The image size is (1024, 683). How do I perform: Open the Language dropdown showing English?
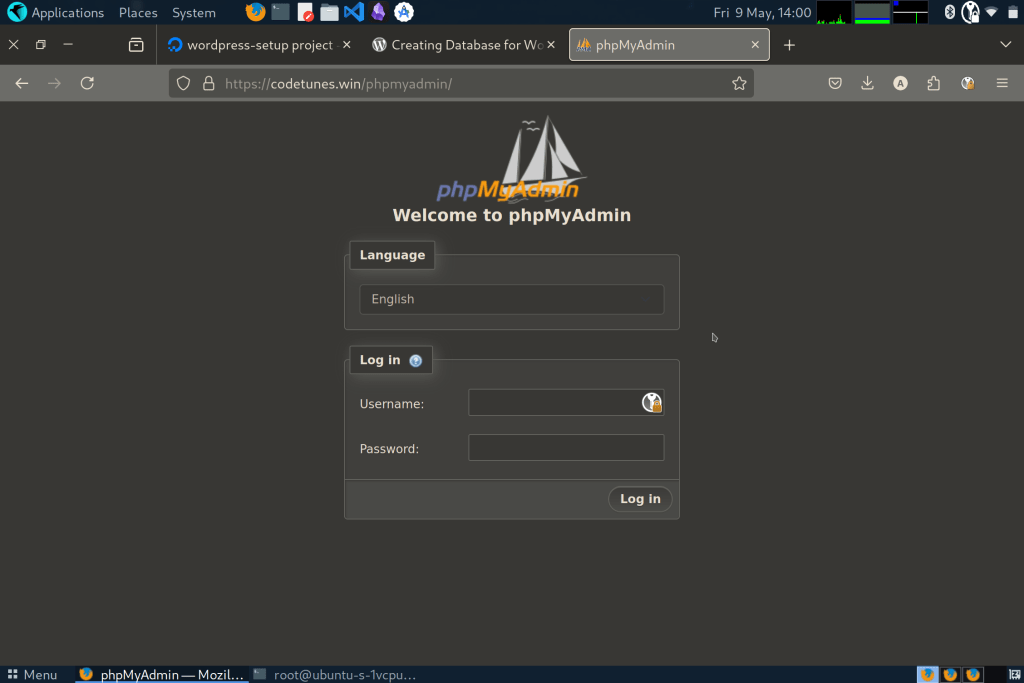[x=511, y=299]
